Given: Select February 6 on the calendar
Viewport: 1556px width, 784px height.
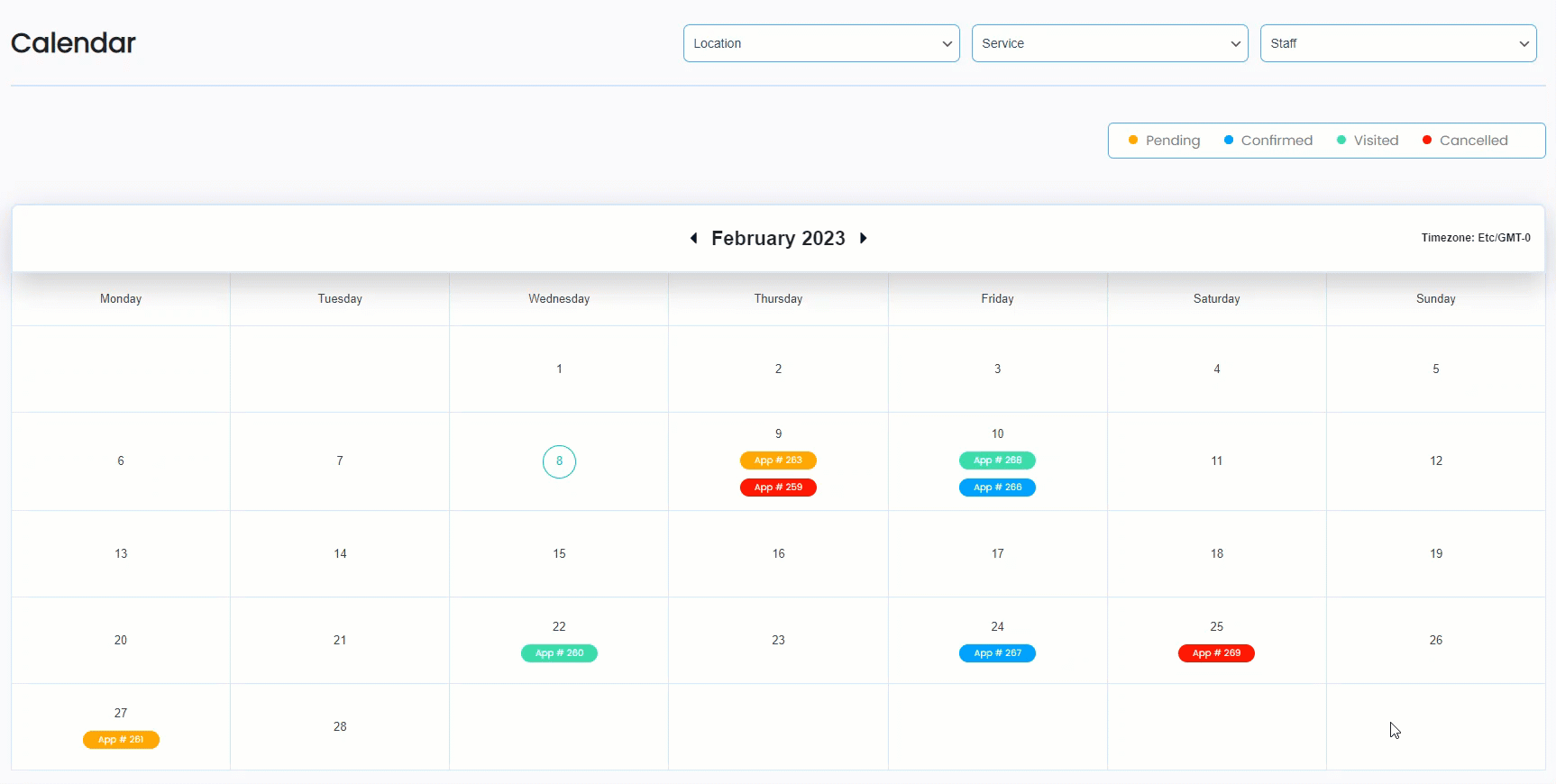Looking at the screenshot, I should [121, 460].
